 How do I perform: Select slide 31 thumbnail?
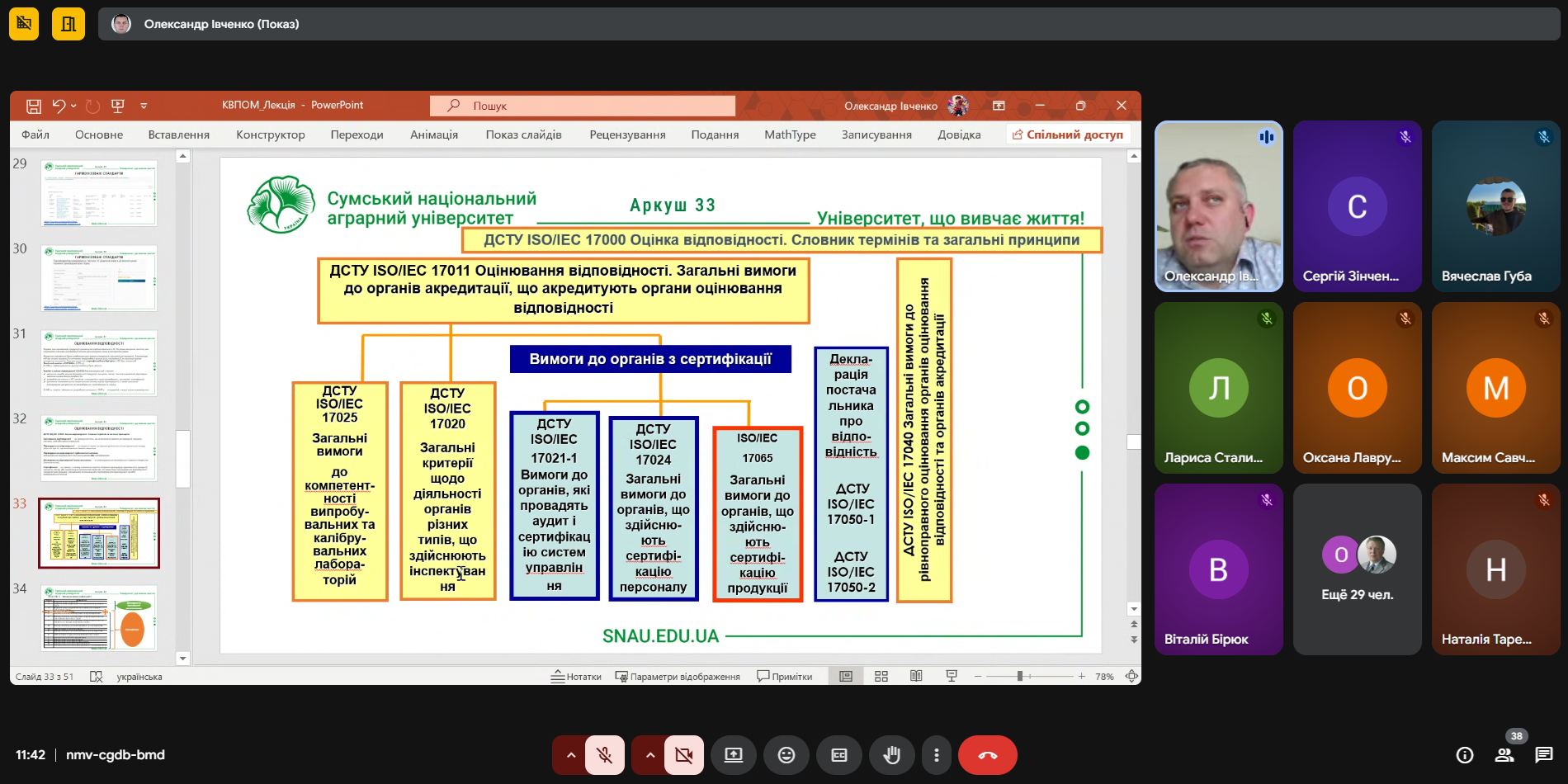pos(99,363)
